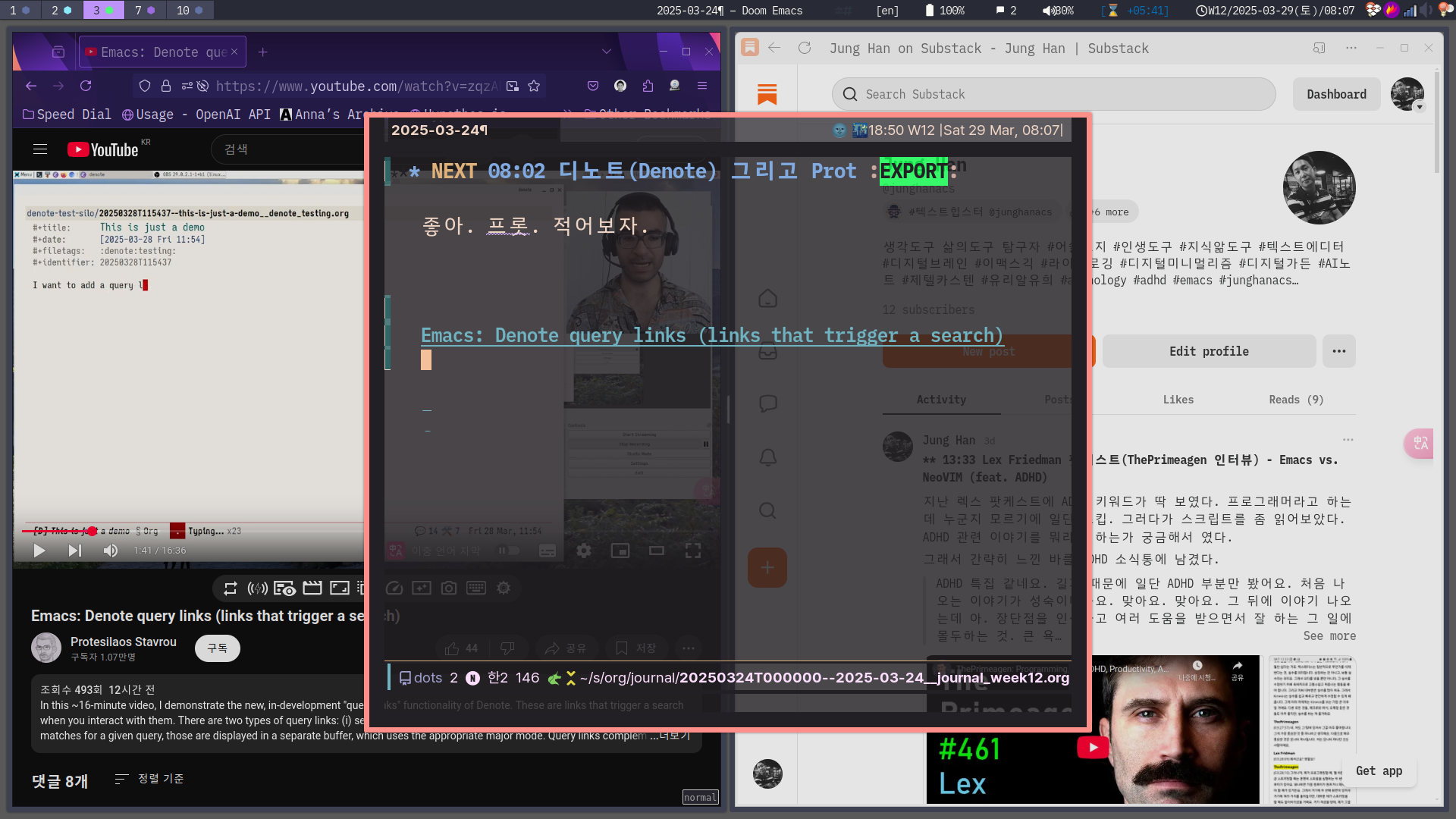
Task: Bookmark this page with the star
Action: pos(534,86)
